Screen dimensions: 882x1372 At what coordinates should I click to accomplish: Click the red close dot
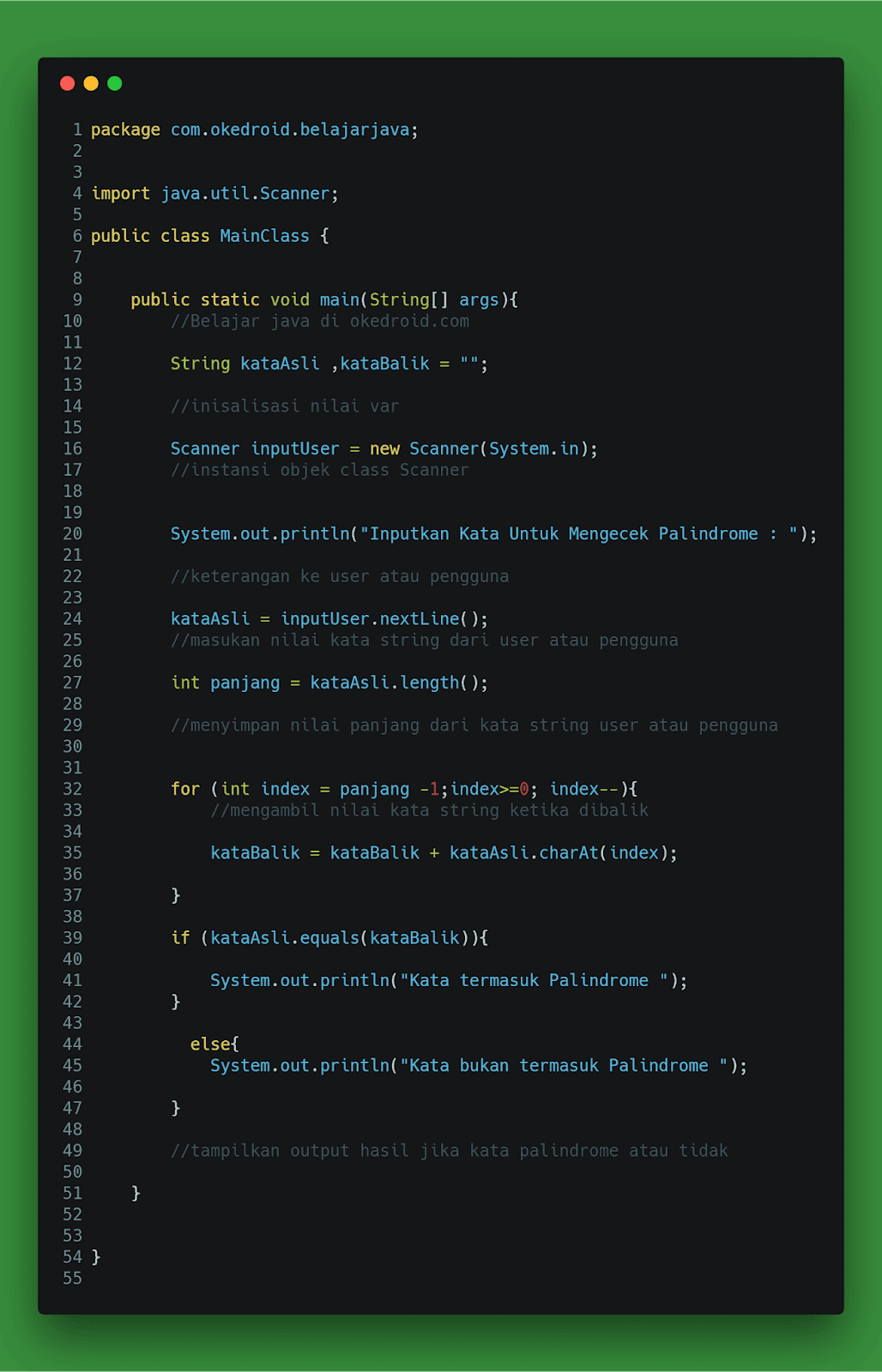tap(68, 83)
